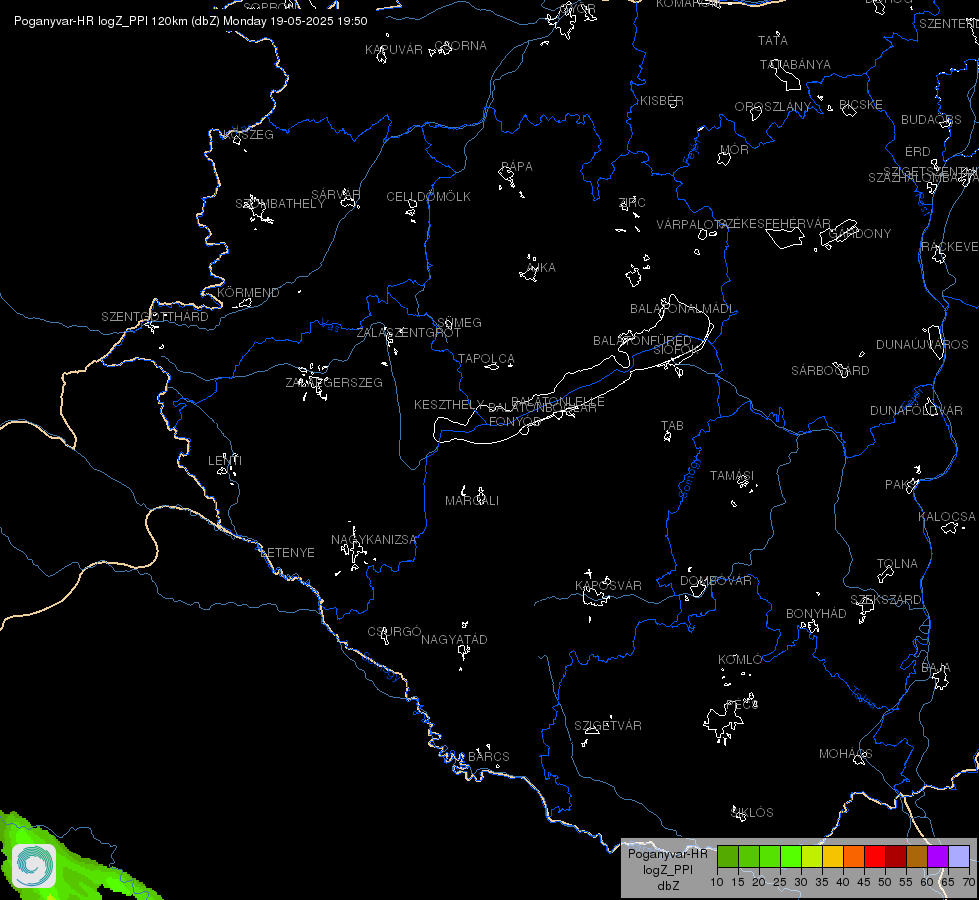Click the SZENTGOTTHÁRD label

155,317
